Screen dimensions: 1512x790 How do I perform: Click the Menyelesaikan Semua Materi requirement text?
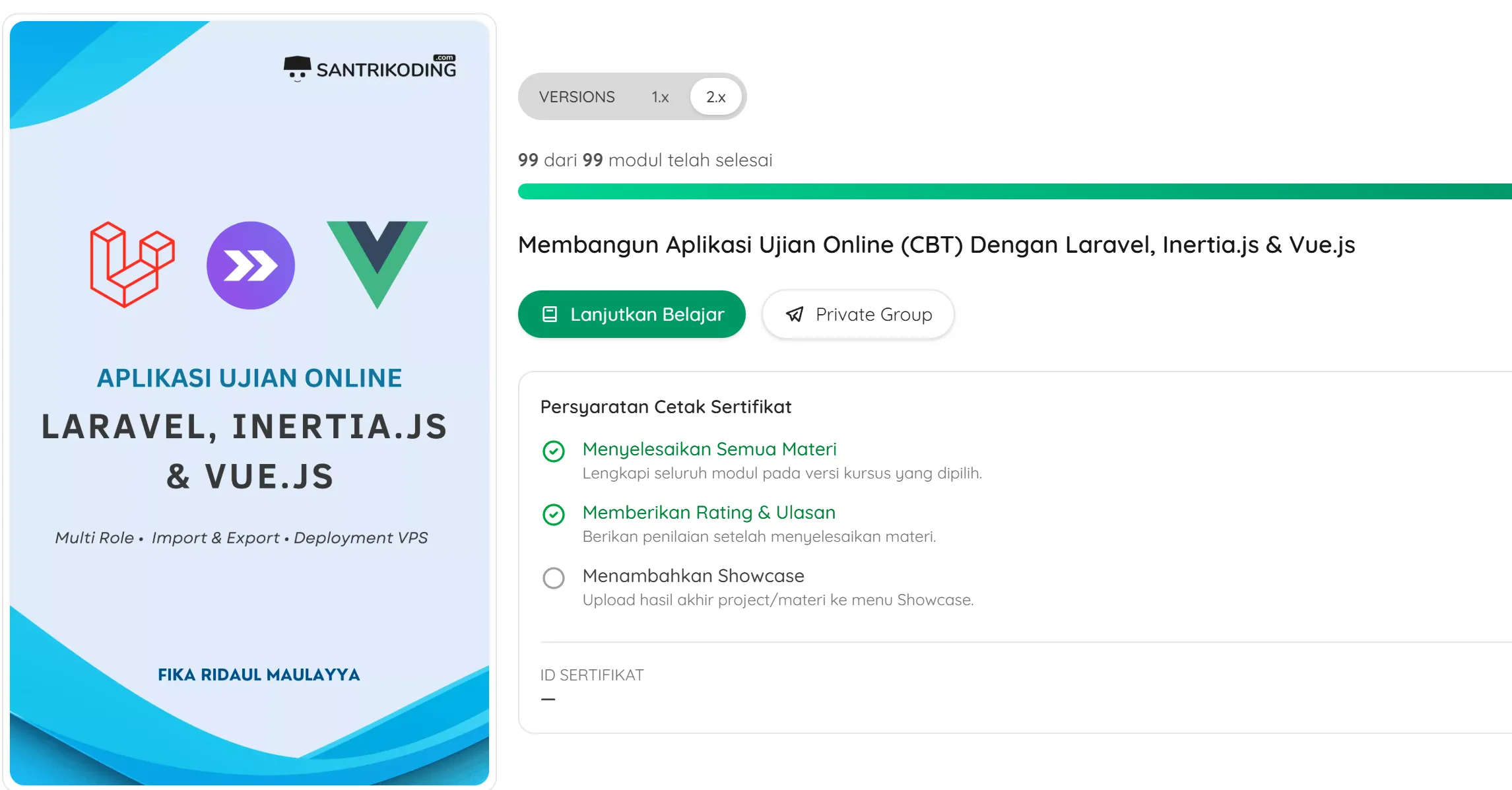click(x=709, y=449)
